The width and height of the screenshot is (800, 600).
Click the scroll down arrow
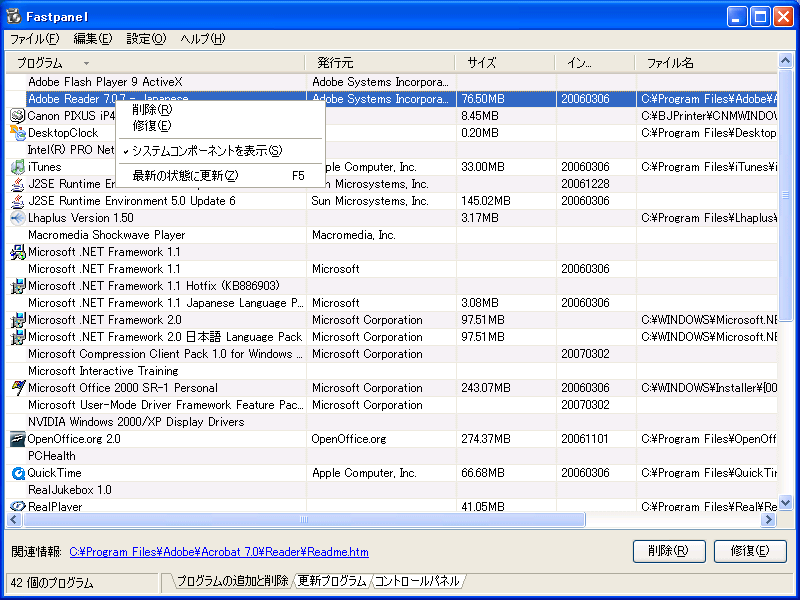click(785, 502)
